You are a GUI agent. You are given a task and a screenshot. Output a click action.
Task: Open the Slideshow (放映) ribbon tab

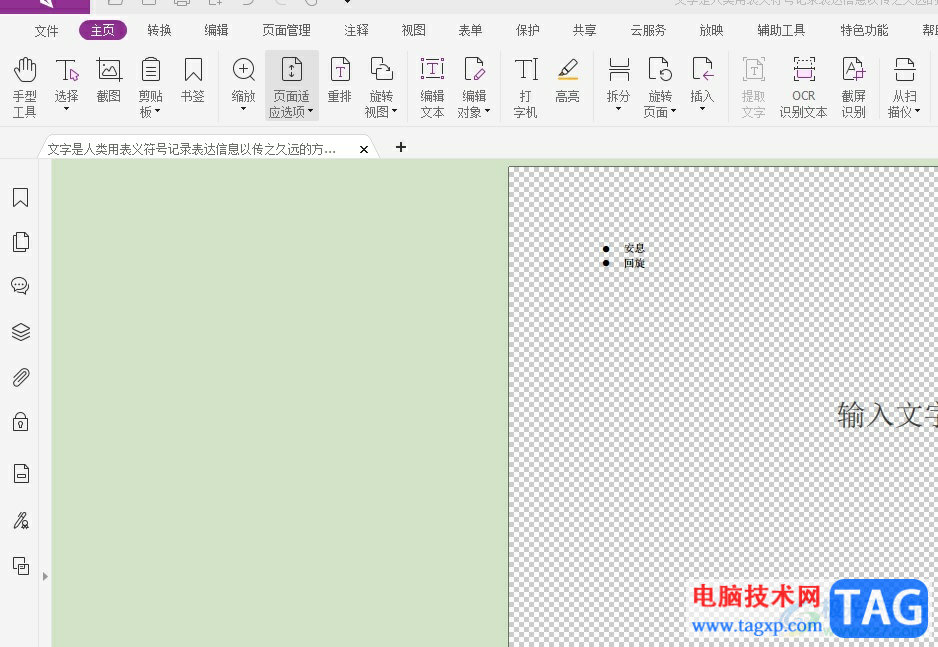pyautogui.click(x=711, y=30)
